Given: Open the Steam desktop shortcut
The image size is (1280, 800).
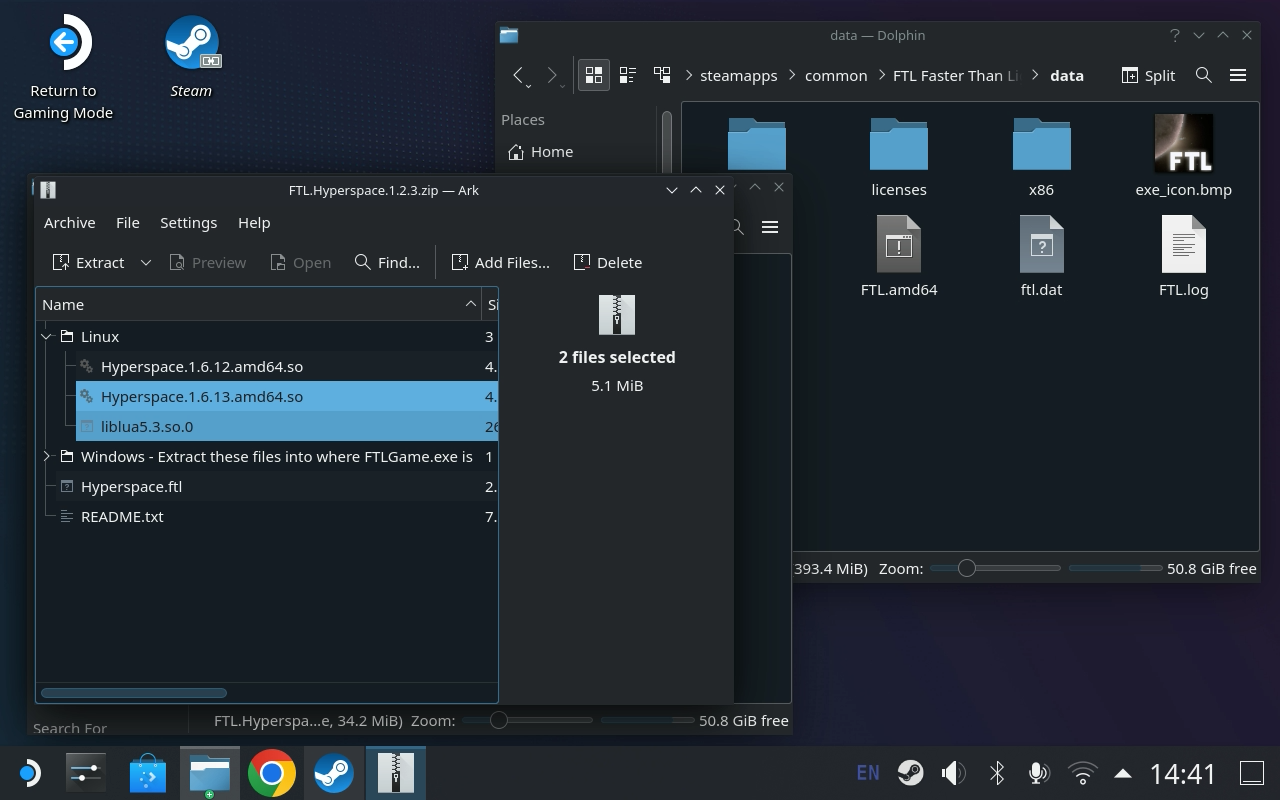Looking at the screenshot, I should [x=191, y=57].
